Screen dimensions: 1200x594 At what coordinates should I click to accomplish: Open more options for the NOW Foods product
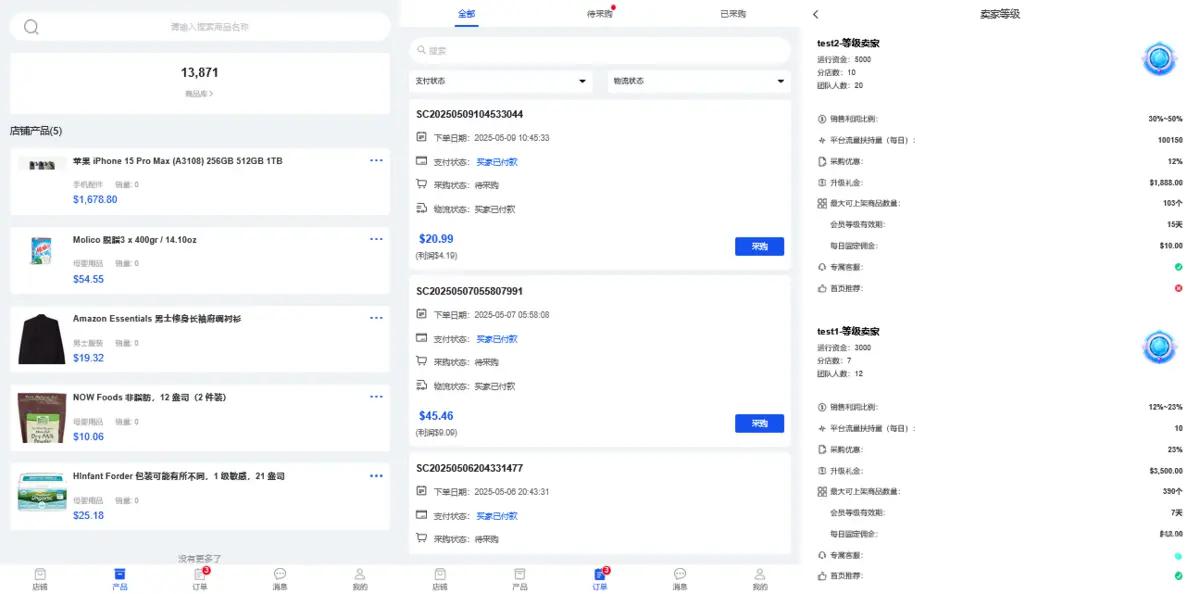click(x=376, y=397)
